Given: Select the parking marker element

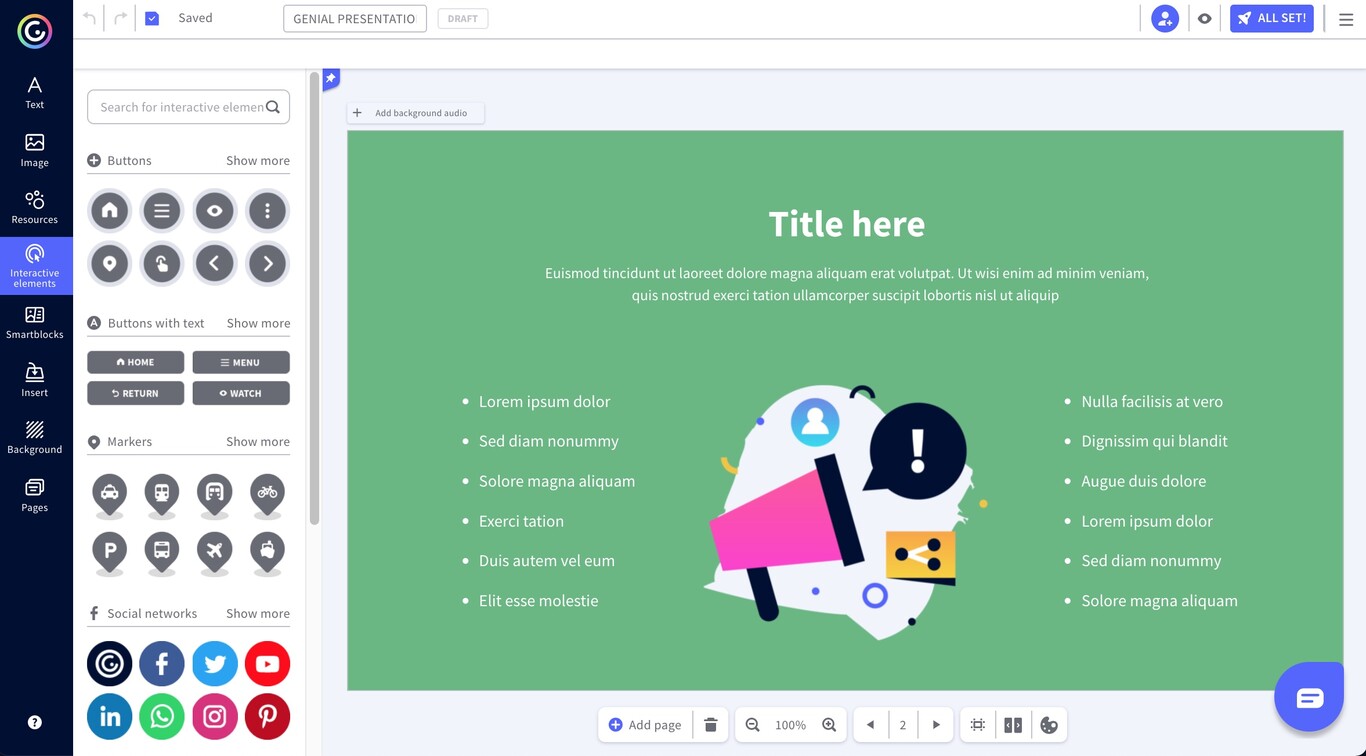Looking at the screenshot, I should (x=109, y=548).
